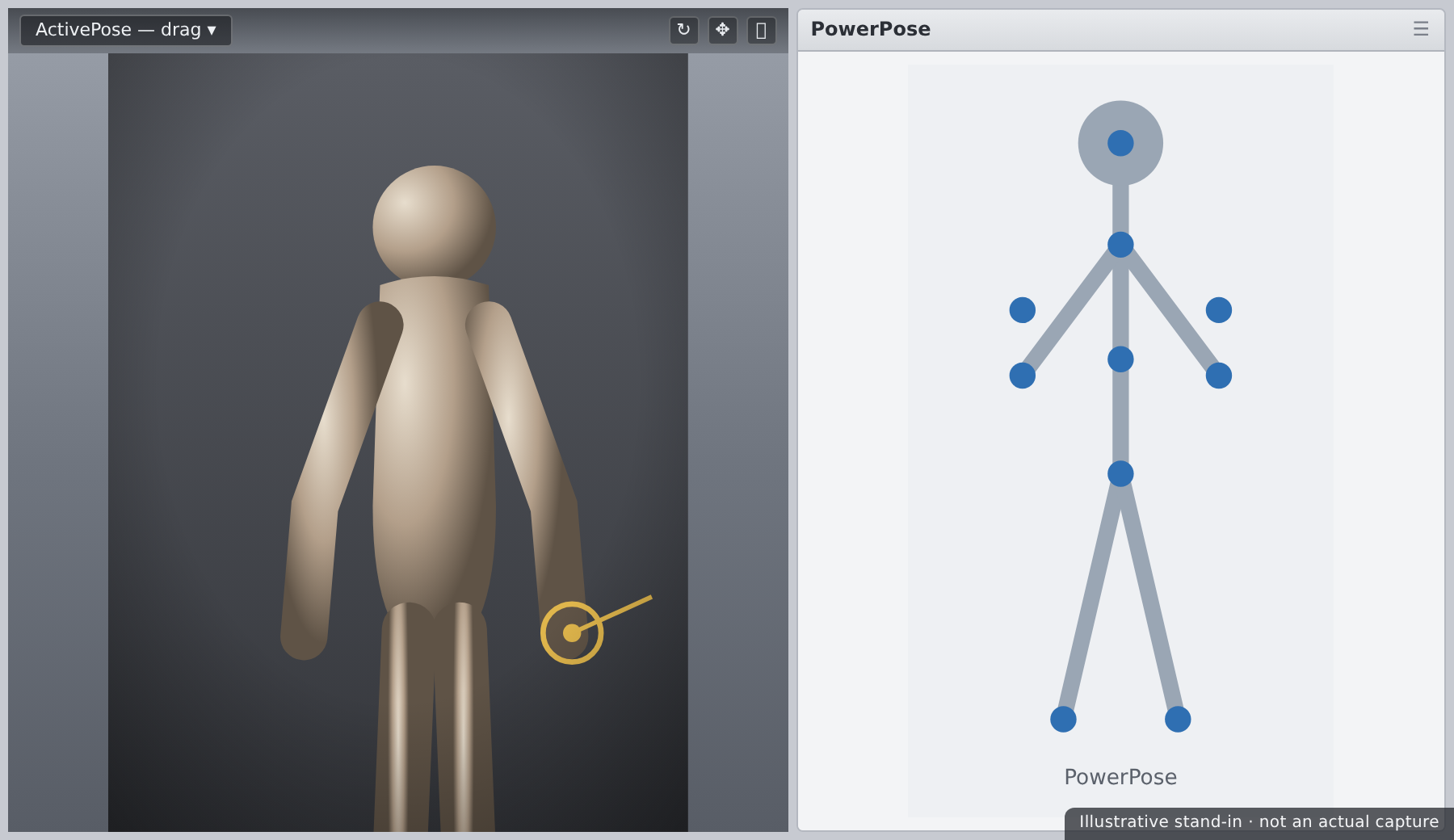This screenshot has height=840, width=1454.
Task: Click the PowerPose panel title
Action: [871, 29]
